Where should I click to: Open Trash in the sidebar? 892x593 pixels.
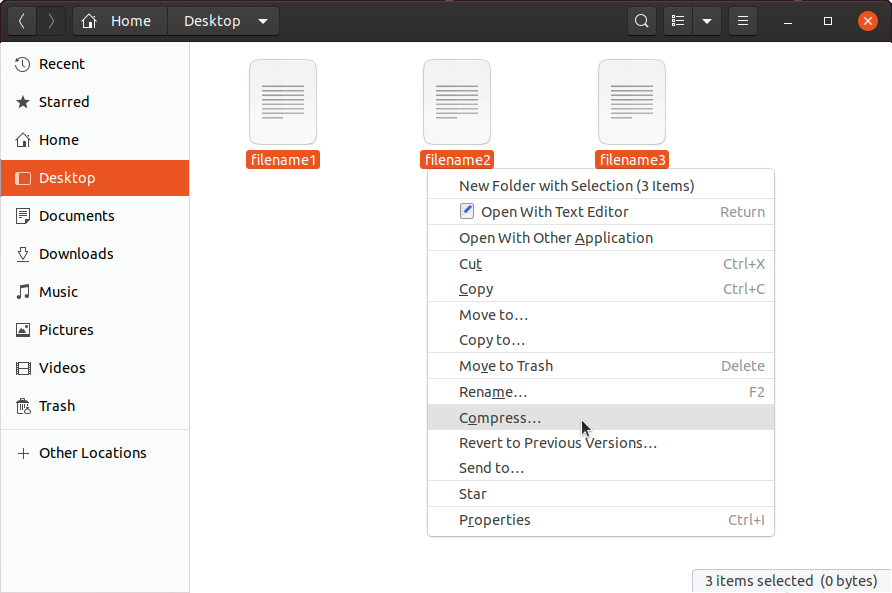point(57,406)
